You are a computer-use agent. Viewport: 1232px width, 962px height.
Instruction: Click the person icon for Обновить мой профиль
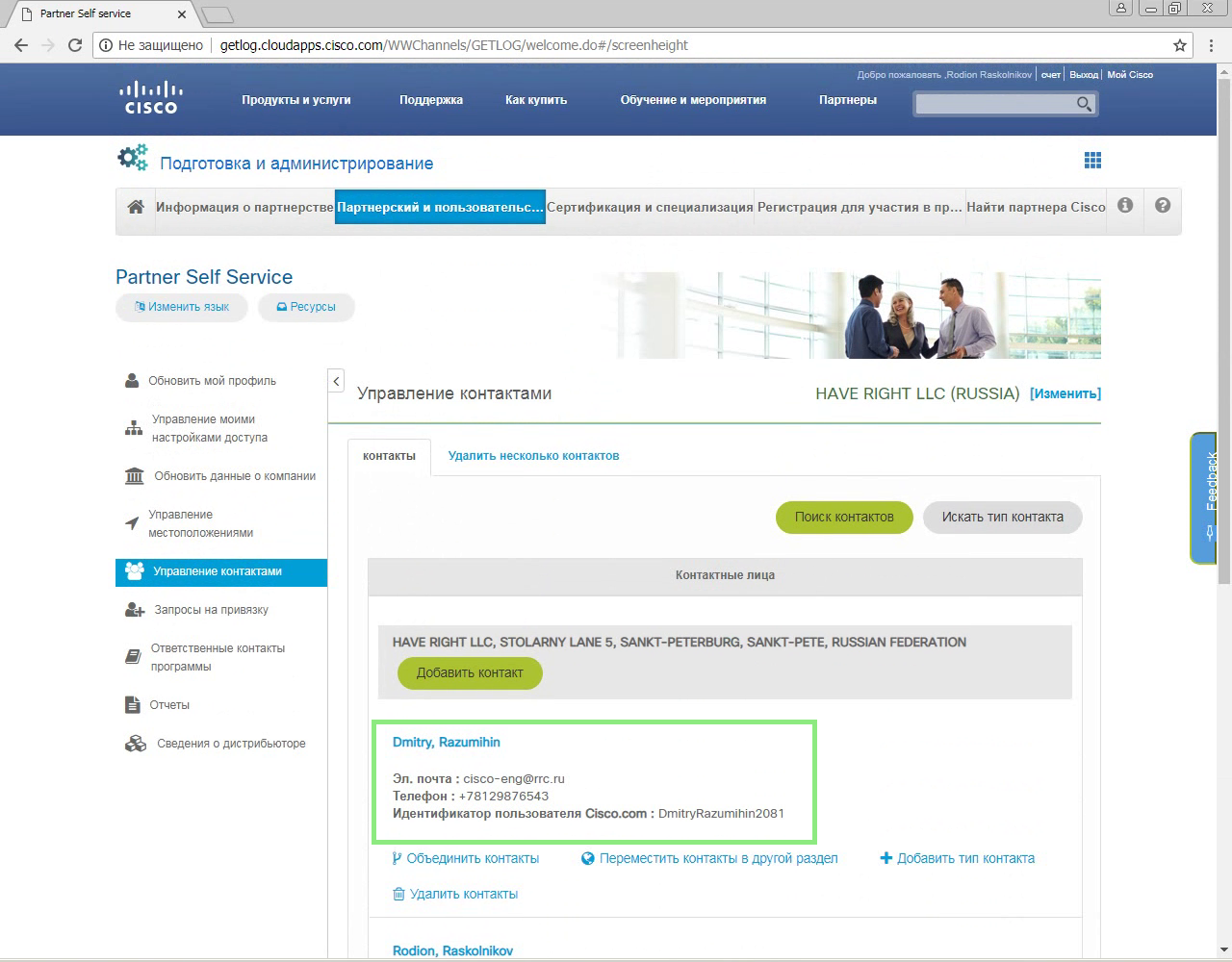click(x=132, y=381)
